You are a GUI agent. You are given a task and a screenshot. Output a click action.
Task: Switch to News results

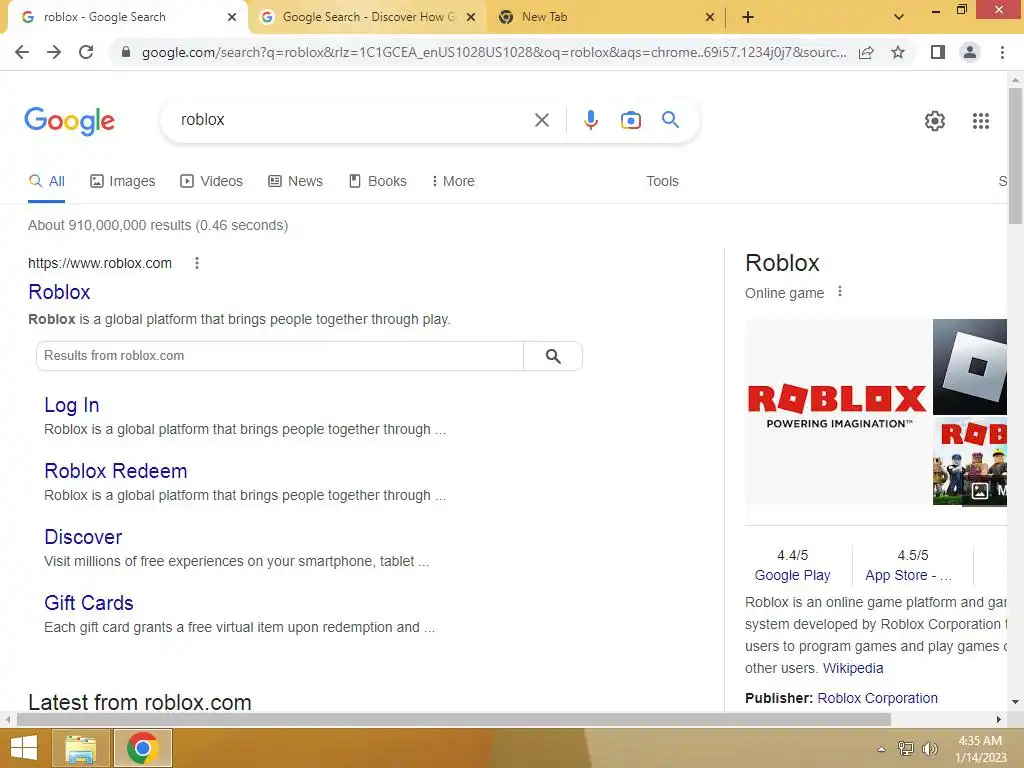tap(296, 182)
